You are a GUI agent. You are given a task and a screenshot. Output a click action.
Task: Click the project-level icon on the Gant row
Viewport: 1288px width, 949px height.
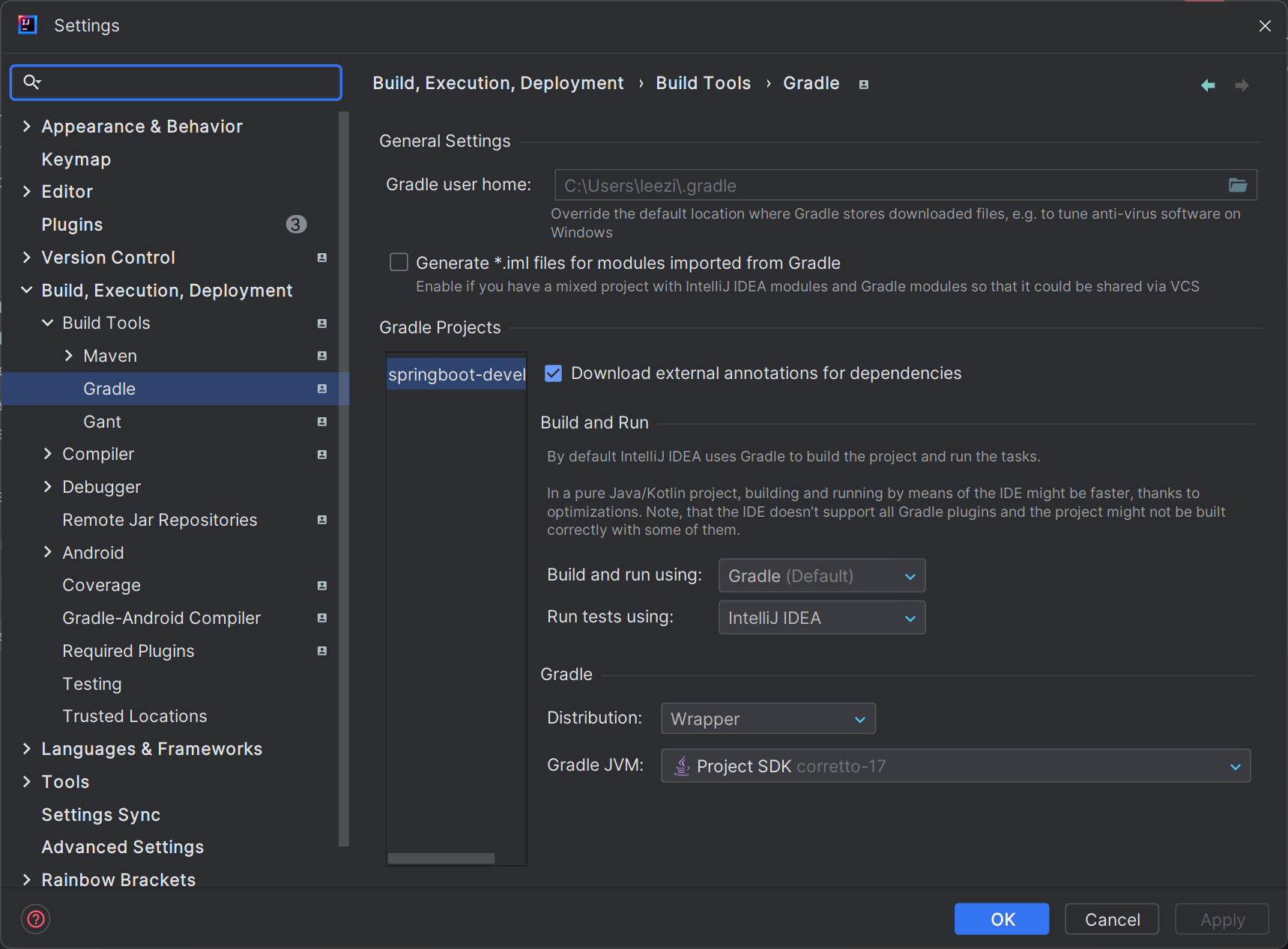pyautogui.click(x=322, y=422)
